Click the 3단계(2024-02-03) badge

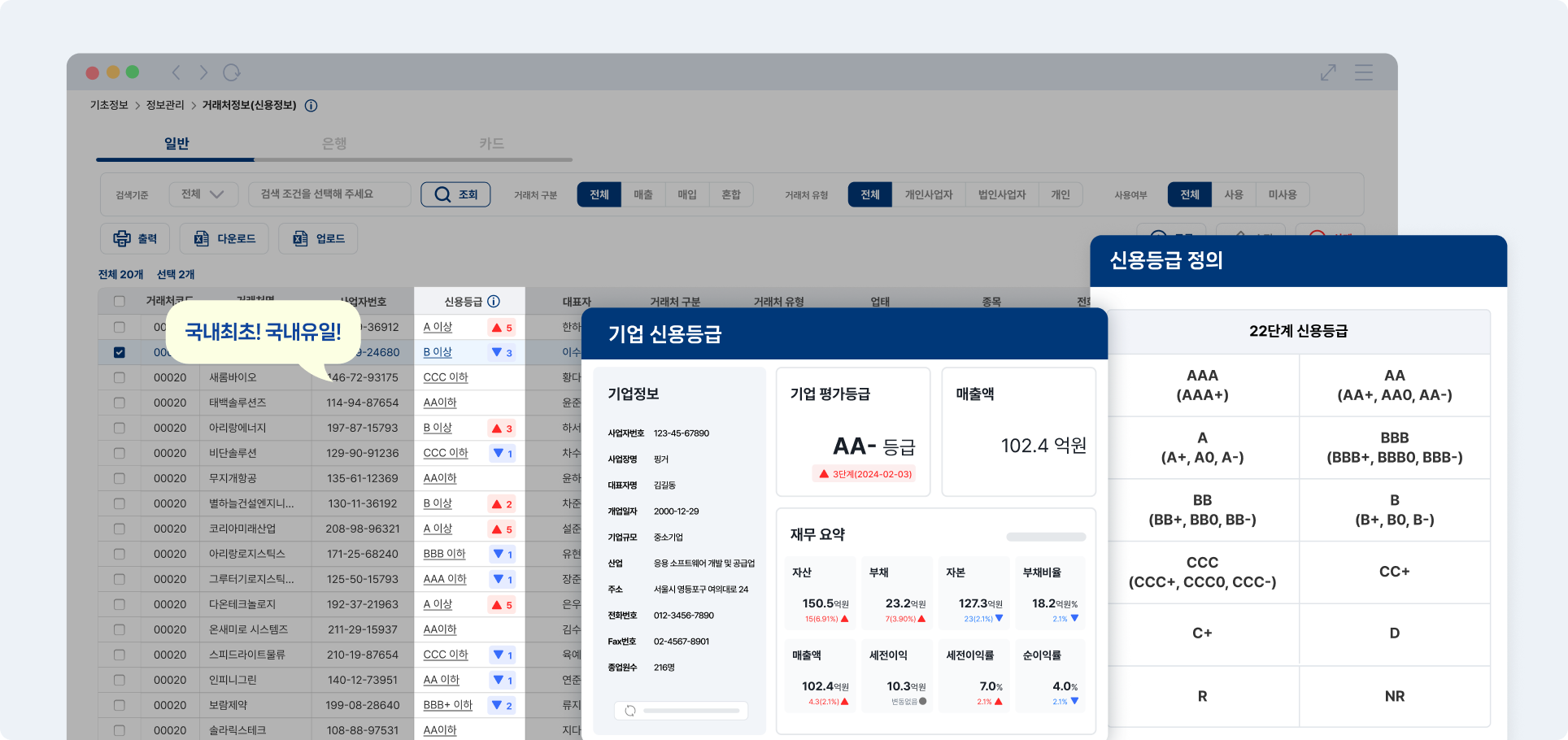865,474
